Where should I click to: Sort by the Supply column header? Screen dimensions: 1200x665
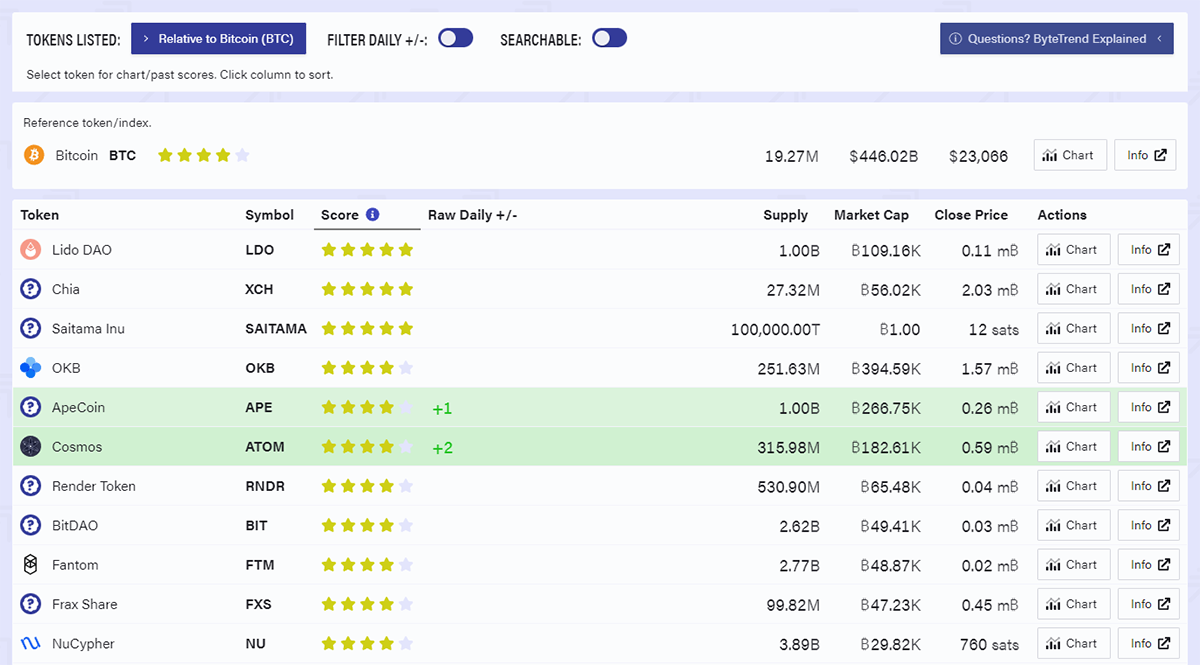pos(785,215)
